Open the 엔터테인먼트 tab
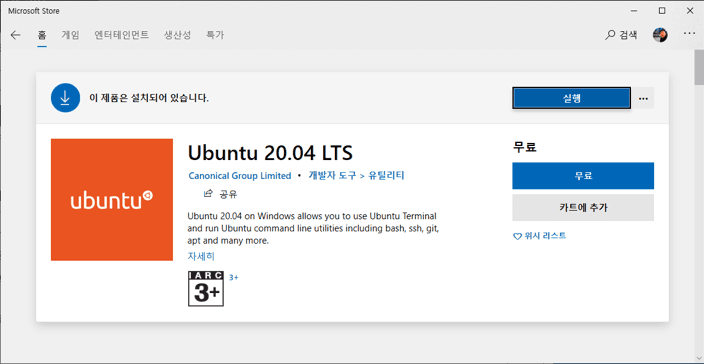Image resolution: width=704 pixels, height=364 pixels. point(122,35)
